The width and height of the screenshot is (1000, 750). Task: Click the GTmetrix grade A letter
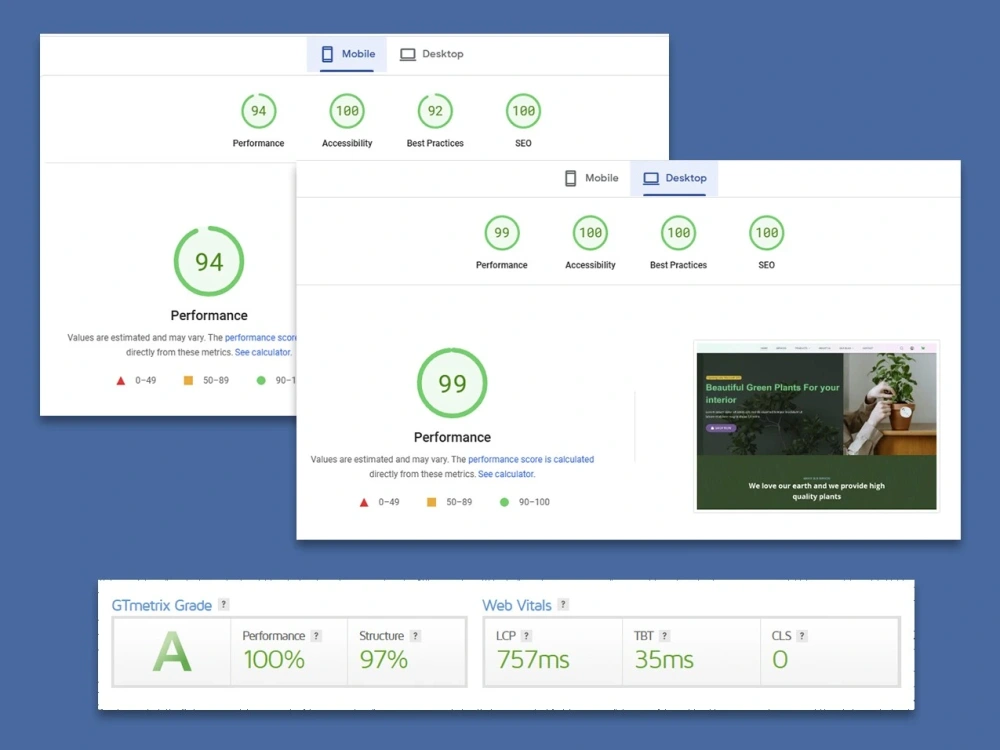tap(172, 652)
